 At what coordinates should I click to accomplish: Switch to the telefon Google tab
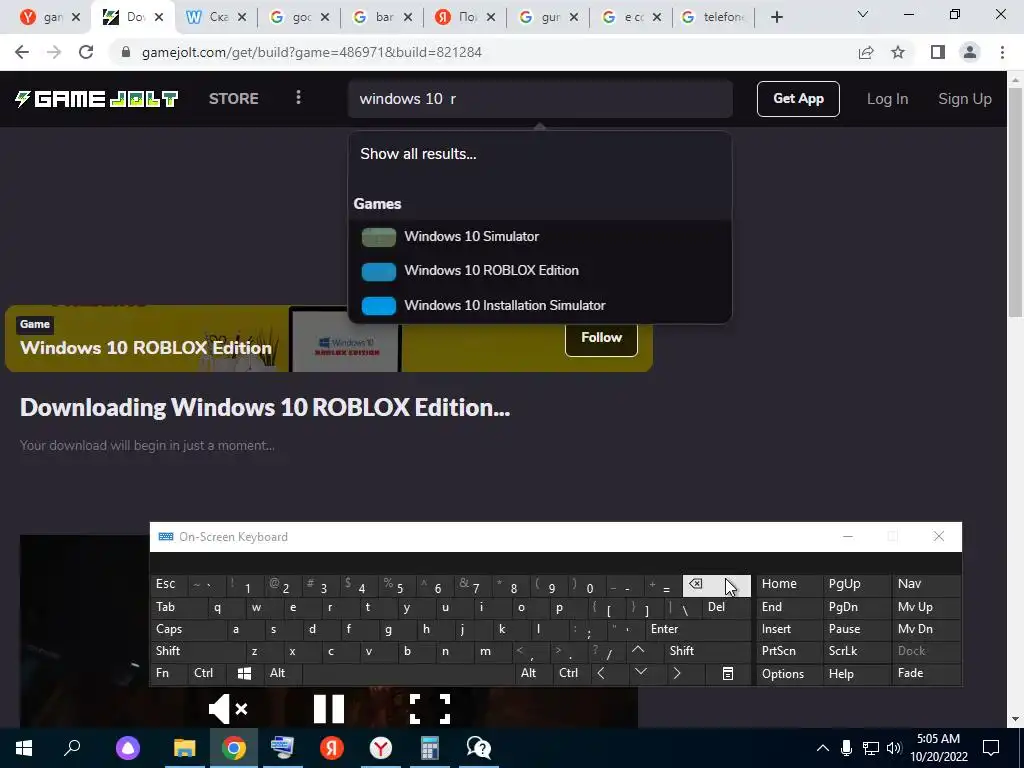tap(715, 17)
